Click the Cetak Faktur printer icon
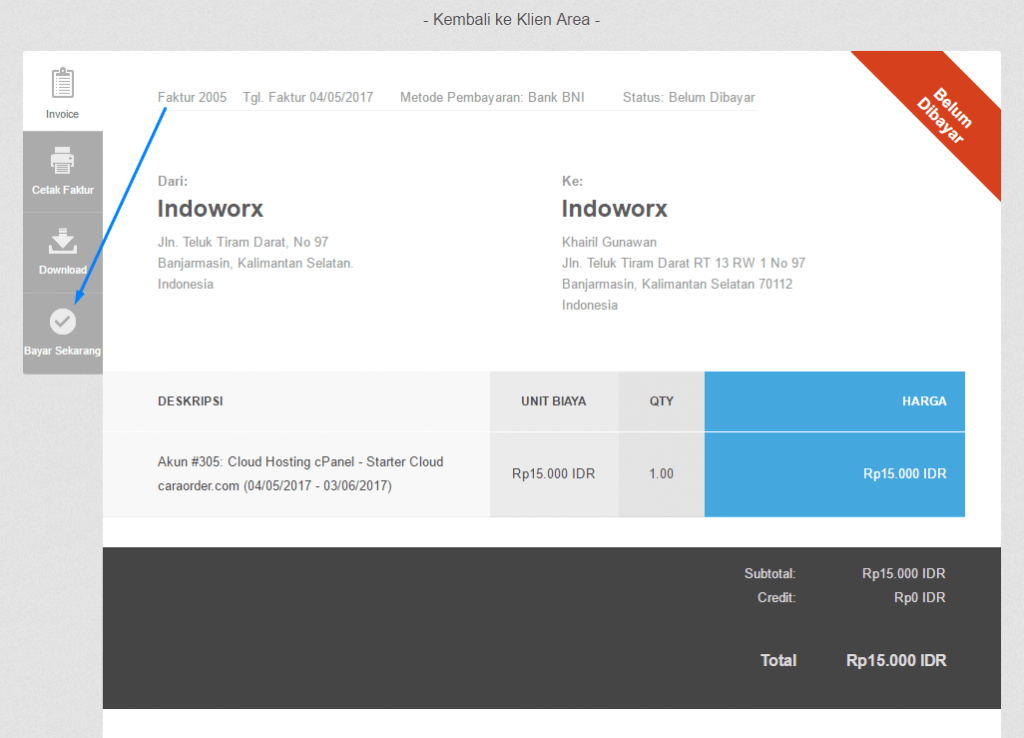Viewport: 1024px width, 738px height. coord(63,161)
